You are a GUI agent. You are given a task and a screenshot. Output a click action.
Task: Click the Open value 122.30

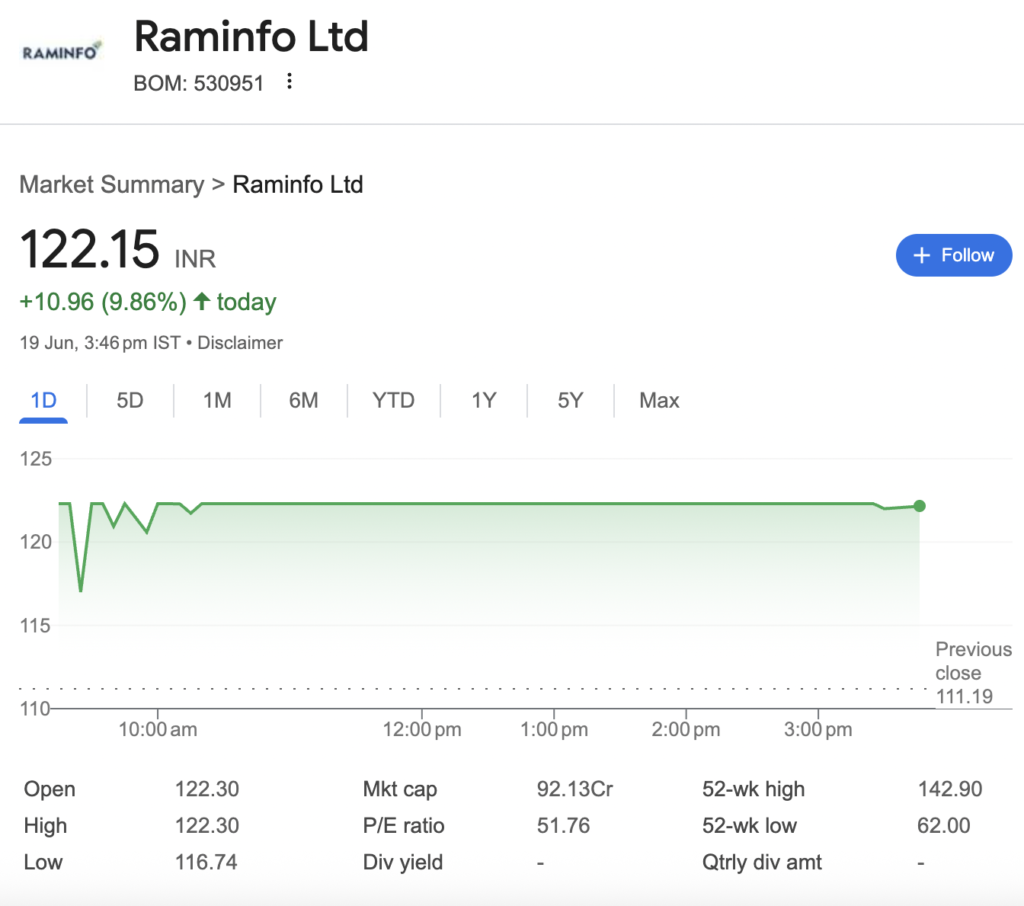tap(207, 789)
